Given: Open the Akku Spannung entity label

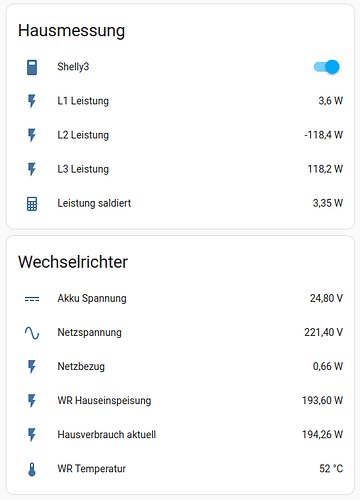Looking at the screenshot, I should click(x=92, y=298).
